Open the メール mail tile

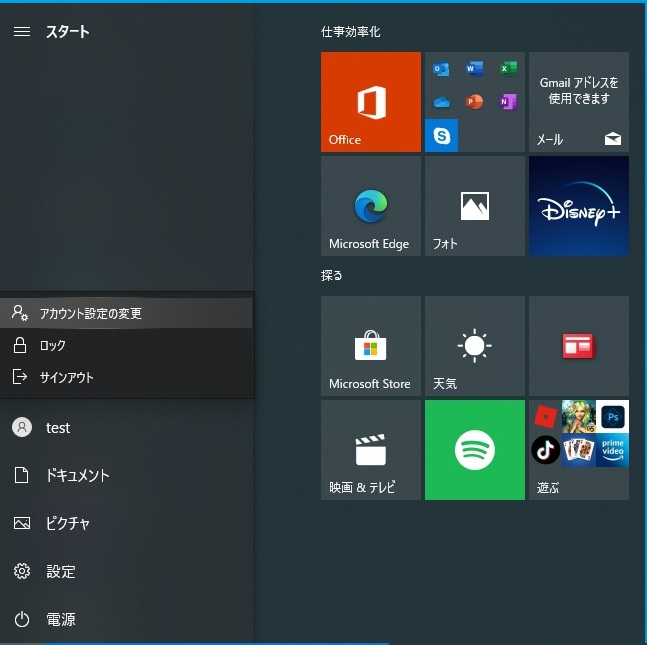[x=579, y=102]
